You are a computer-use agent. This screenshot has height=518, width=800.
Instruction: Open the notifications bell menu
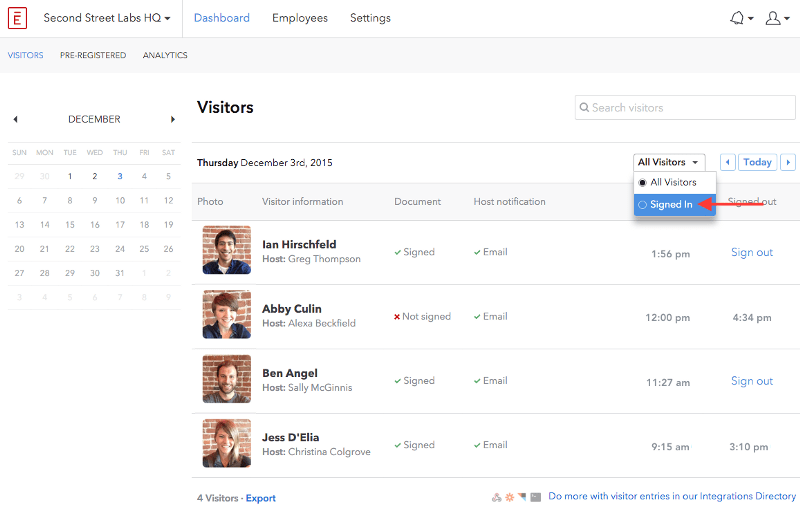pyautogui.click(x=741, y=18)
